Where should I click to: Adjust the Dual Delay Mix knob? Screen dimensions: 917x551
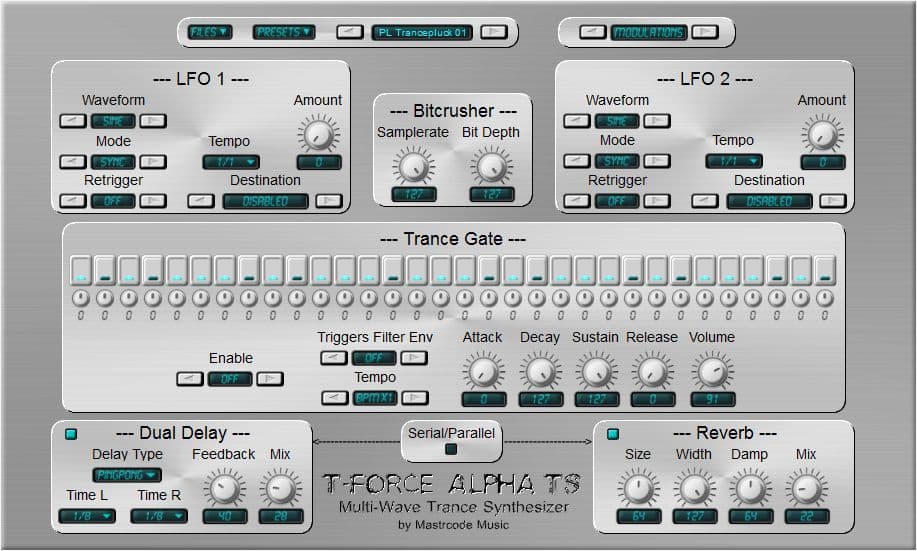click(281, 489)
